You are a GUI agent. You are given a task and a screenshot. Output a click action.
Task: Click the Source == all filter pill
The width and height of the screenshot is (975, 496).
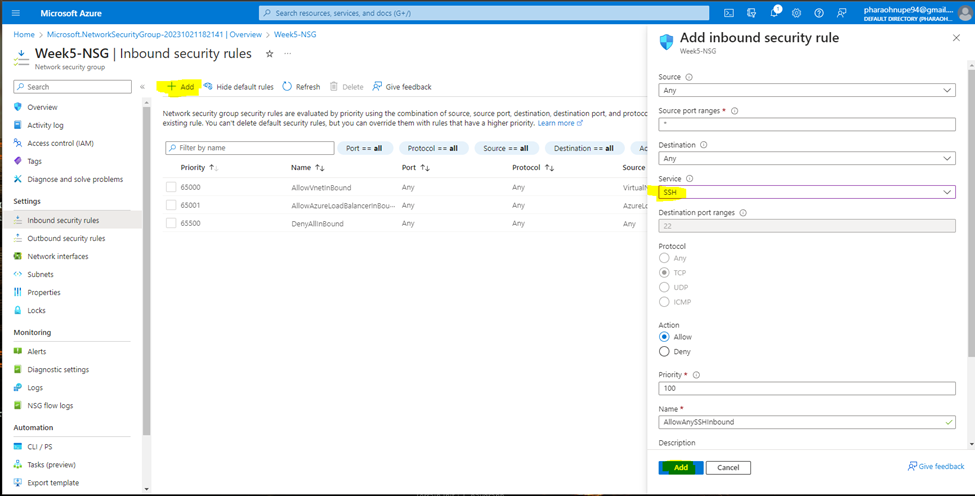pos(506,149)
